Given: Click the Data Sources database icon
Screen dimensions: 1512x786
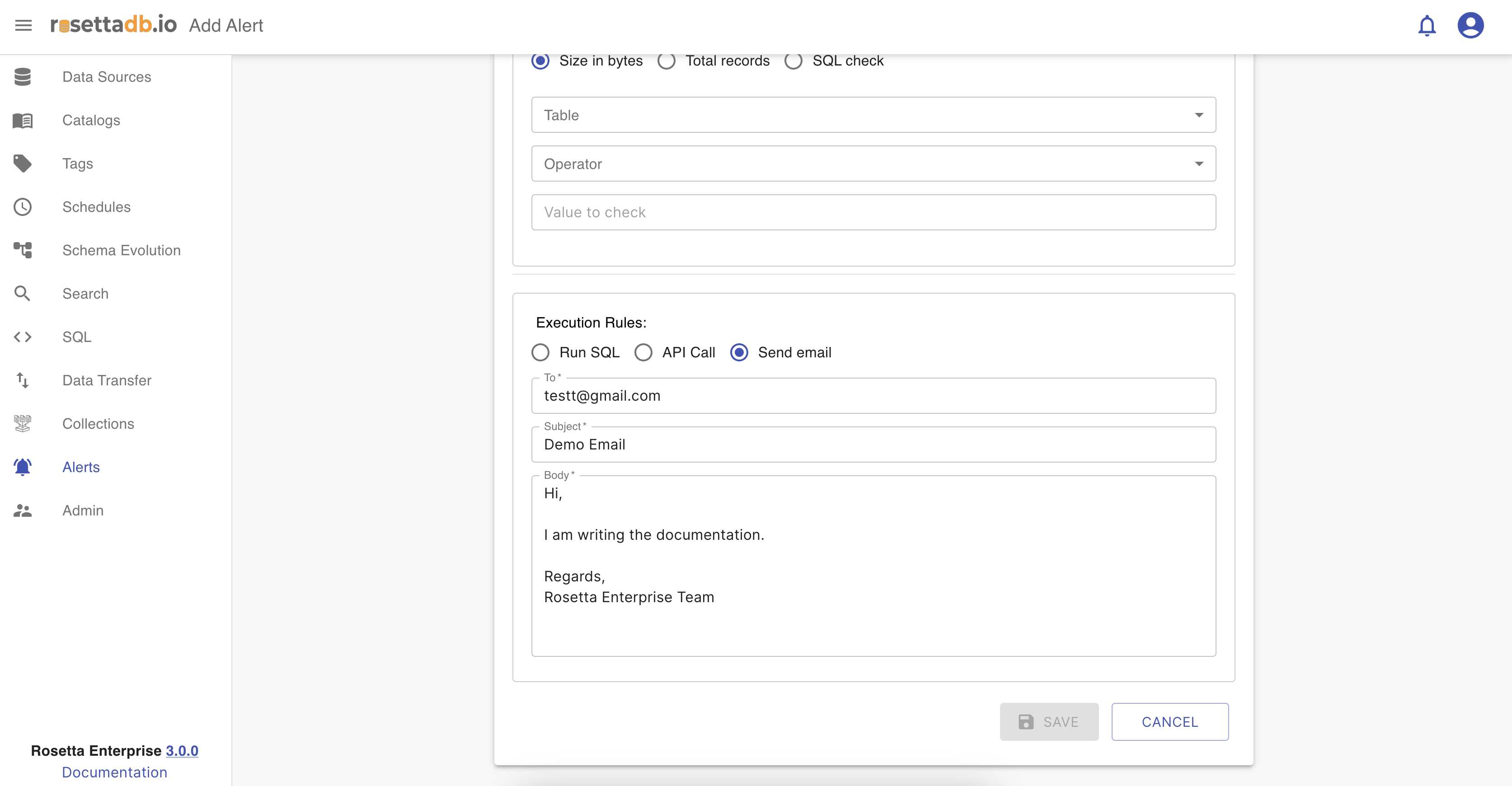Looking at the screenshot, I should point(23,77).
